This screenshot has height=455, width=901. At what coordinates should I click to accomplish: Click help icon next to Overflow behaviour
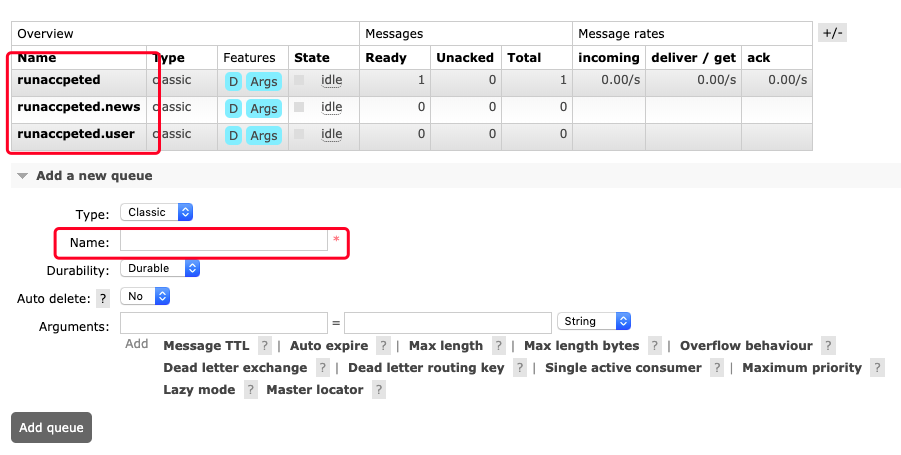(x=828, y=346)
